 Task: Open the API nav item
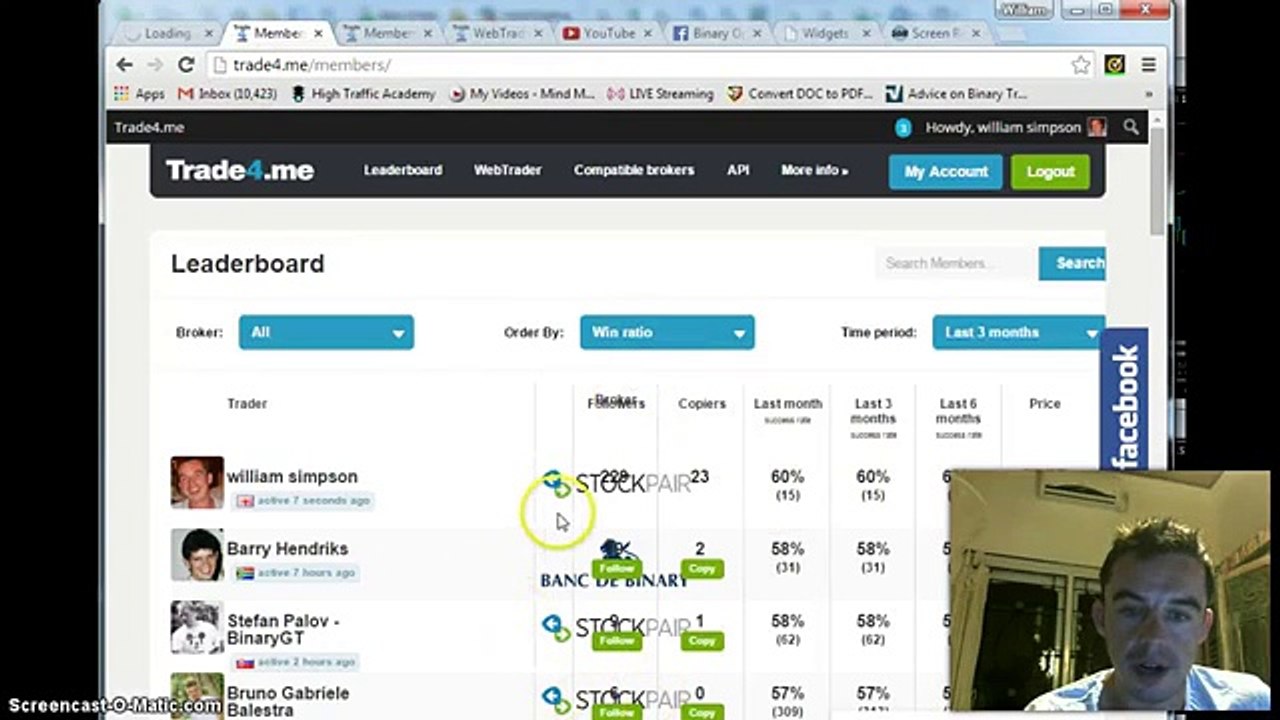(x=738, y=170)
